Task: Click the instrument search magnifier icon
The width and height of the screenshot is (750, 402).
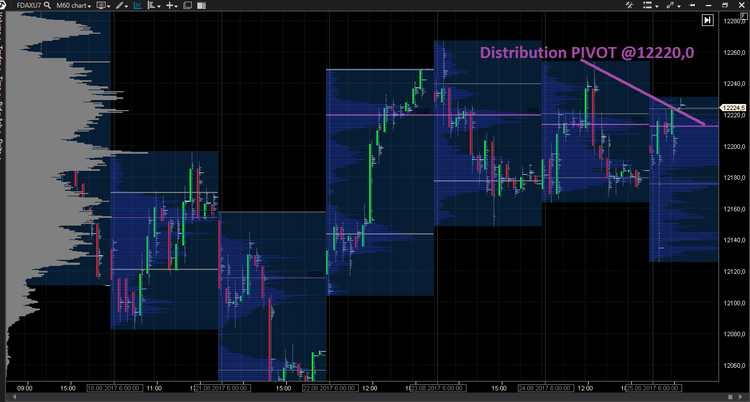Action: pos(47,5)
